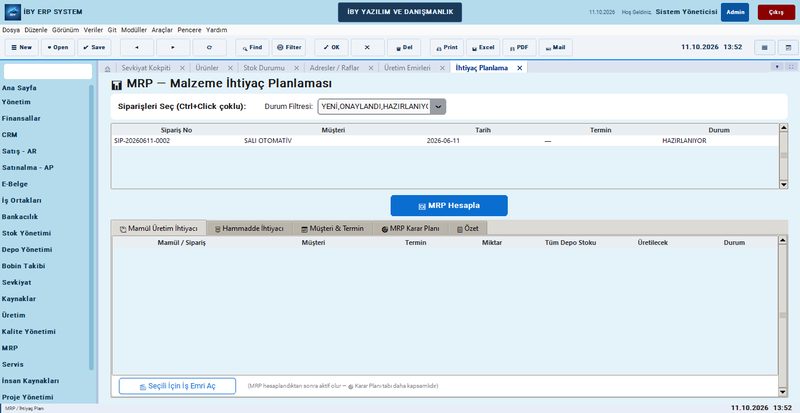This screenshot has width=800, height=413.
Task: Open the home tab icon
Action: [x=107, y=68]
